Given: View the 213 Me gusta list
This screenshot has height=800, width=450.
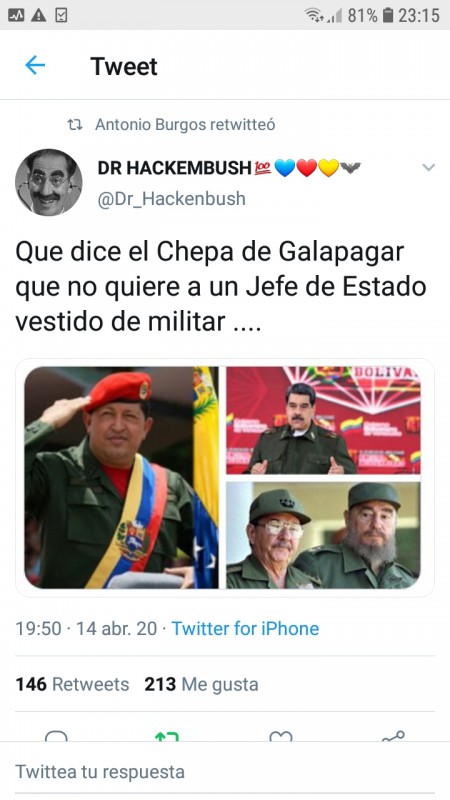Looking at the screenshot, I should pyautogui.click(x=201, y=684).
